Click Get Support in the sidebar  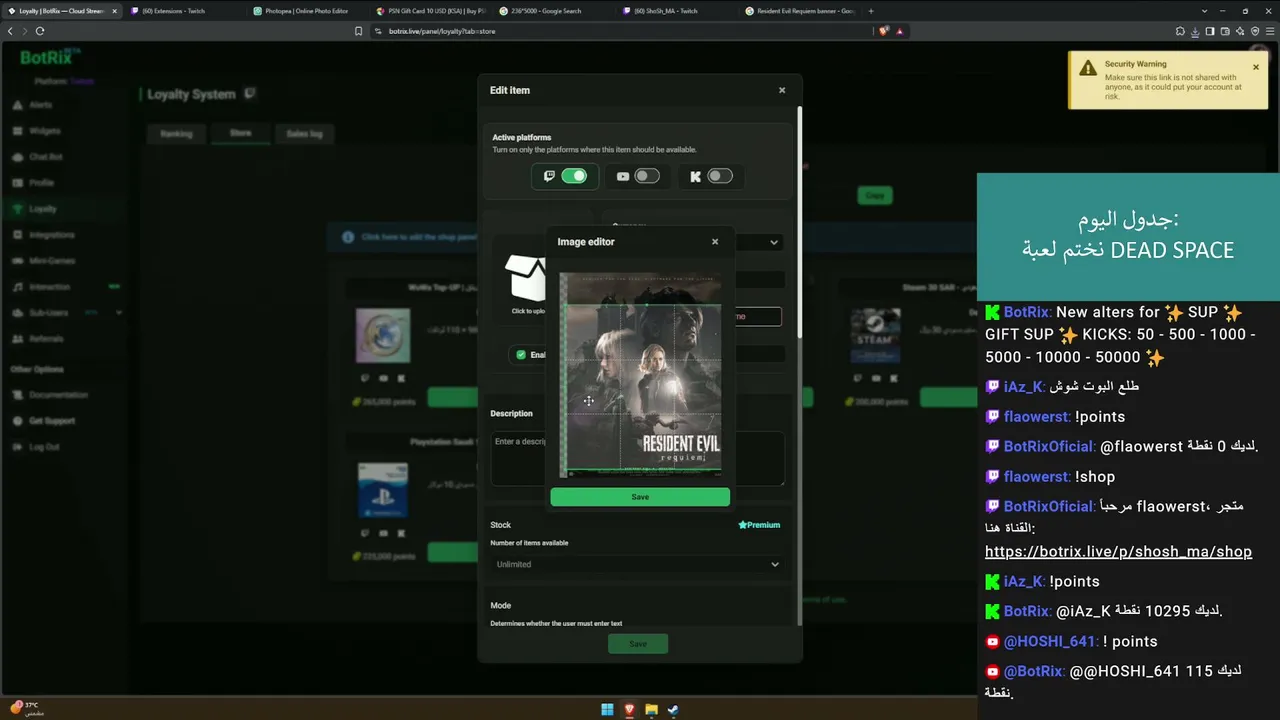51,421
